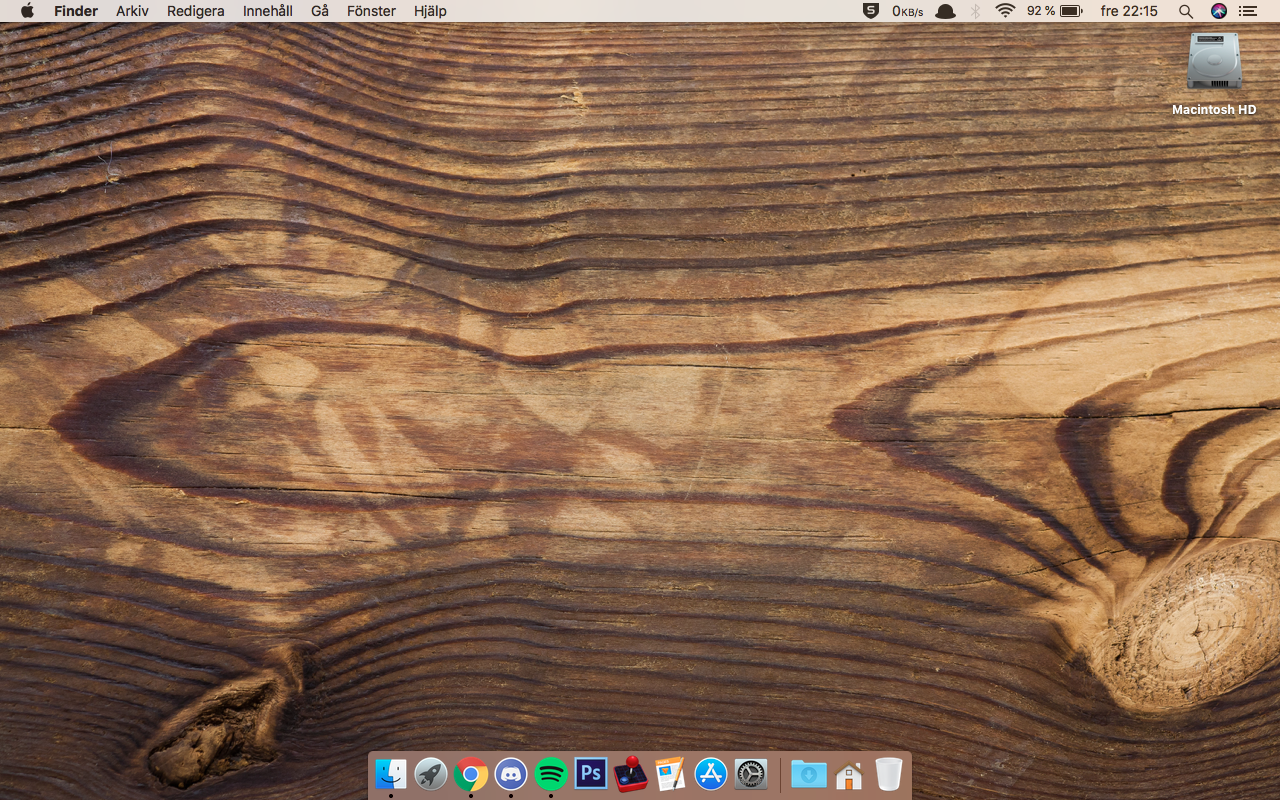Click the Macintosh HD label text
Viewport: 1280px width, 800px height.
(1214, 110)
